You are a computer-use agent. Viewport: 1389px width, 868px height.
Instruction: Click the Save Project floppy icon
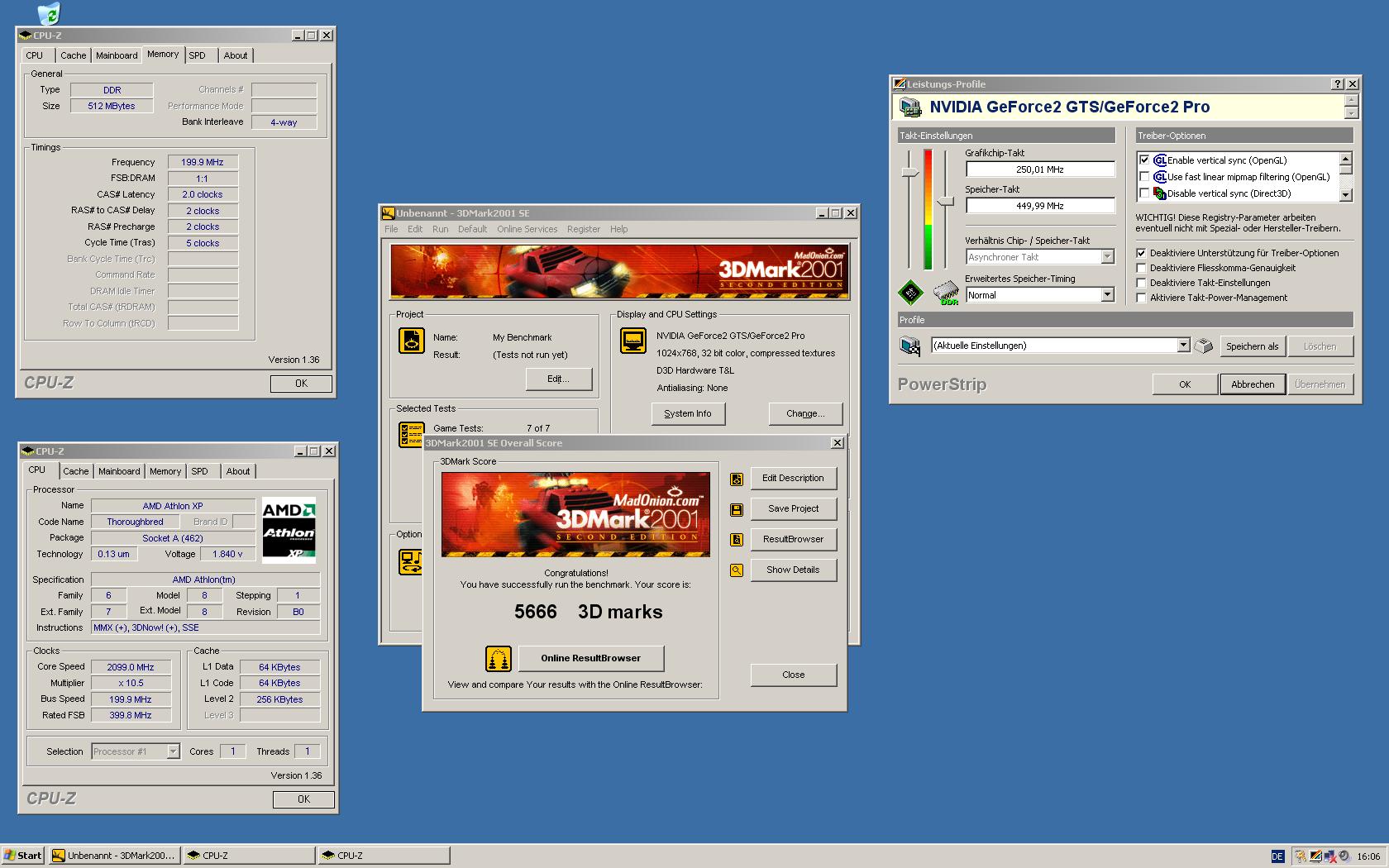click(x=737, y=509)
